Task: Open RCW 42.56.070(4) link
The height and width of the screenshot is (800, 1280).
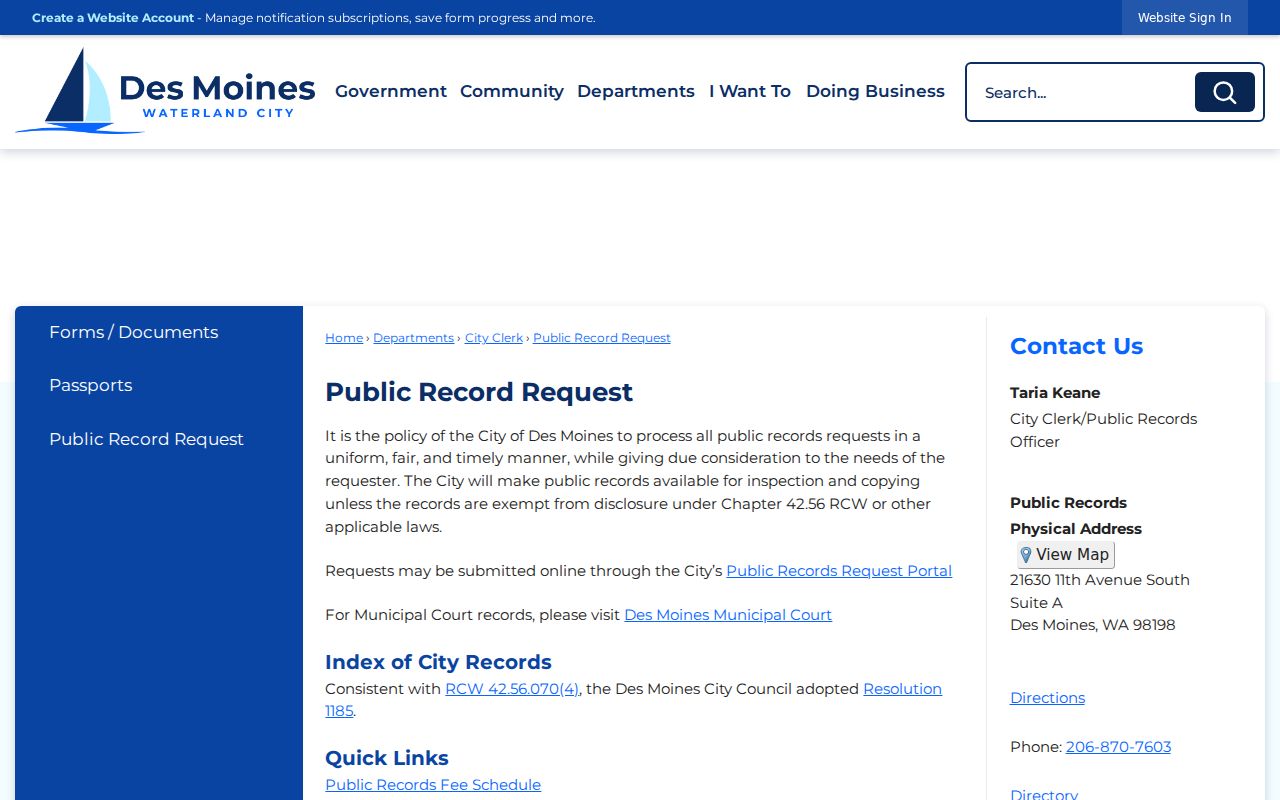Action: pyautogui.click(x=512, y=689)
